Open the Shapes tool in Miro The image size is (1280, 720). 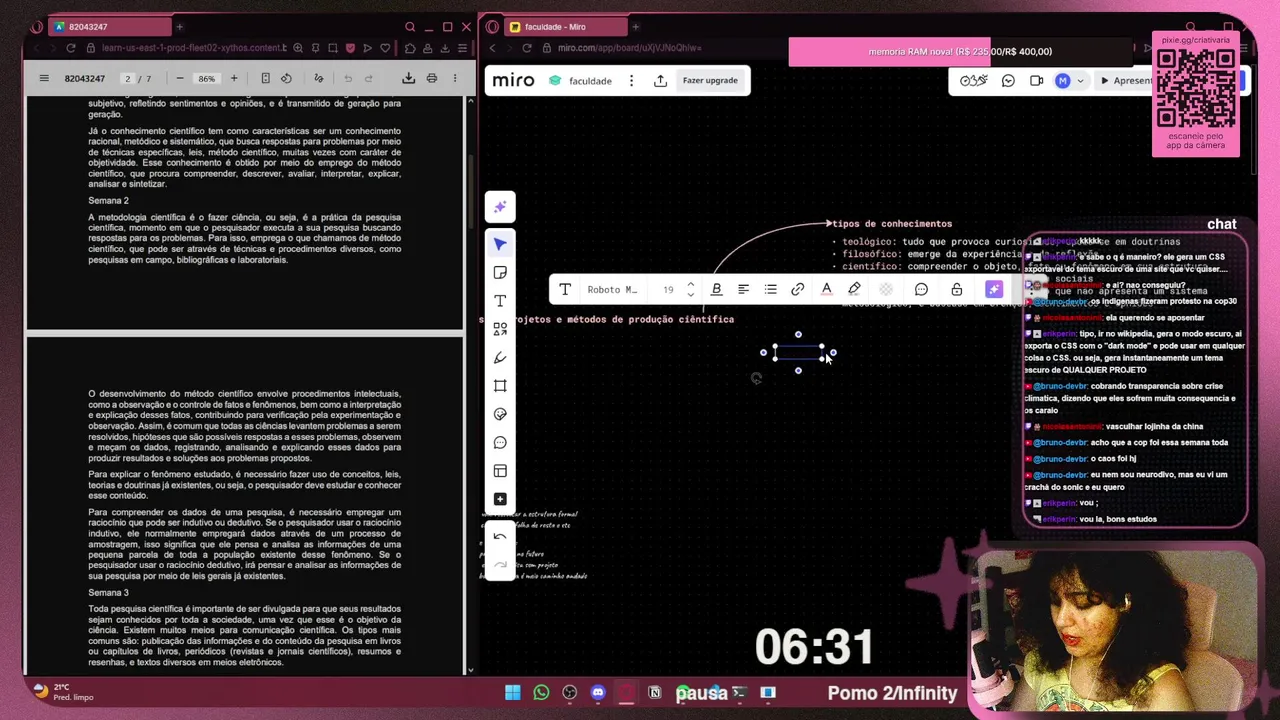[x=500, y=329]
